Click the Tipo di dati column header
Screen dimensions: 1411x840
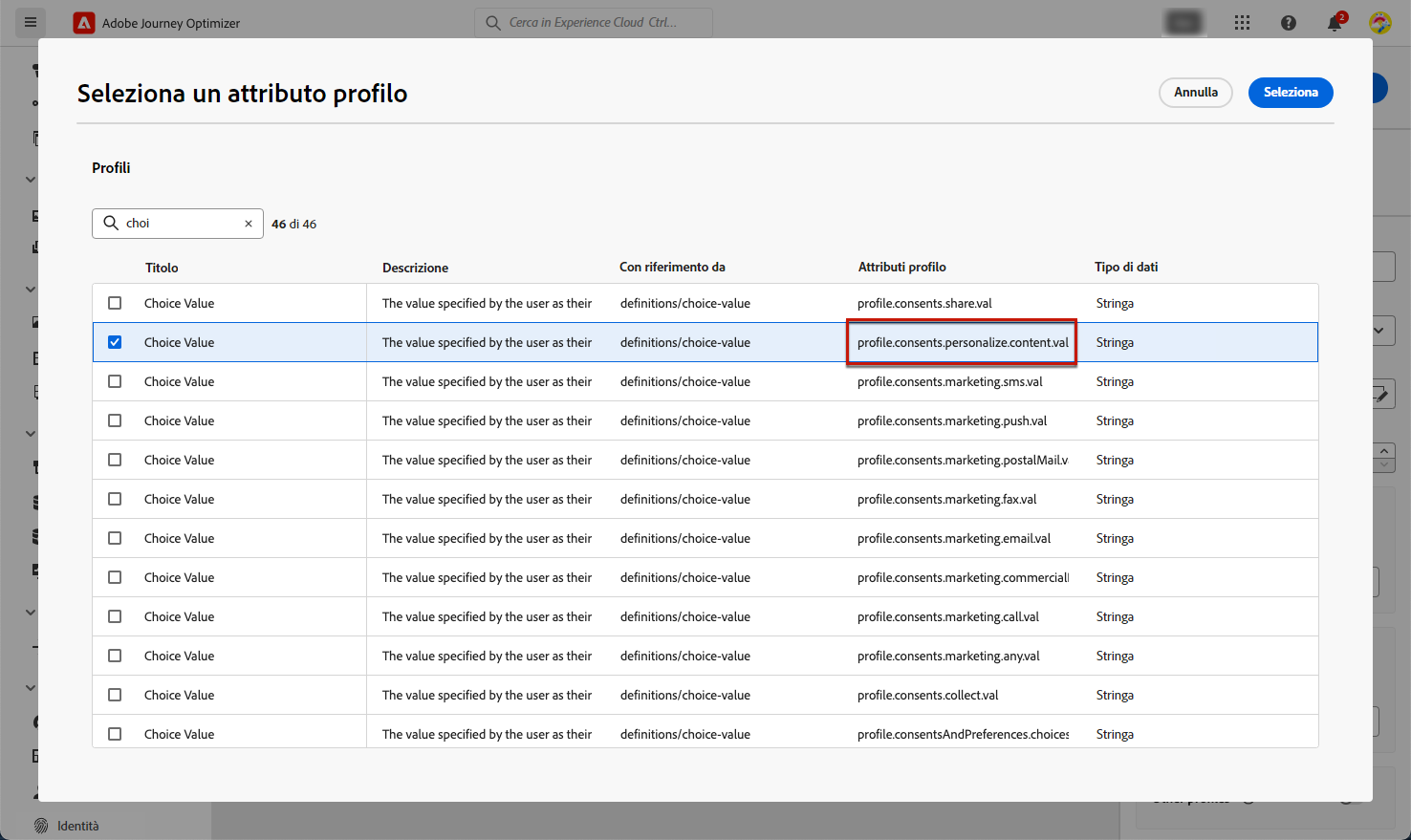pyautogui.click(x=1125, y=268)
